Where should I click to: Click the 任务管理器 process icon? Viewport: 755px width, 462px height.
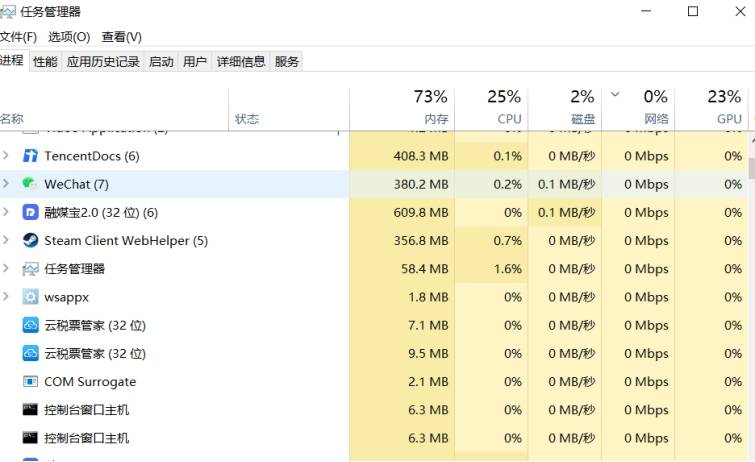[x=30, y=269]
